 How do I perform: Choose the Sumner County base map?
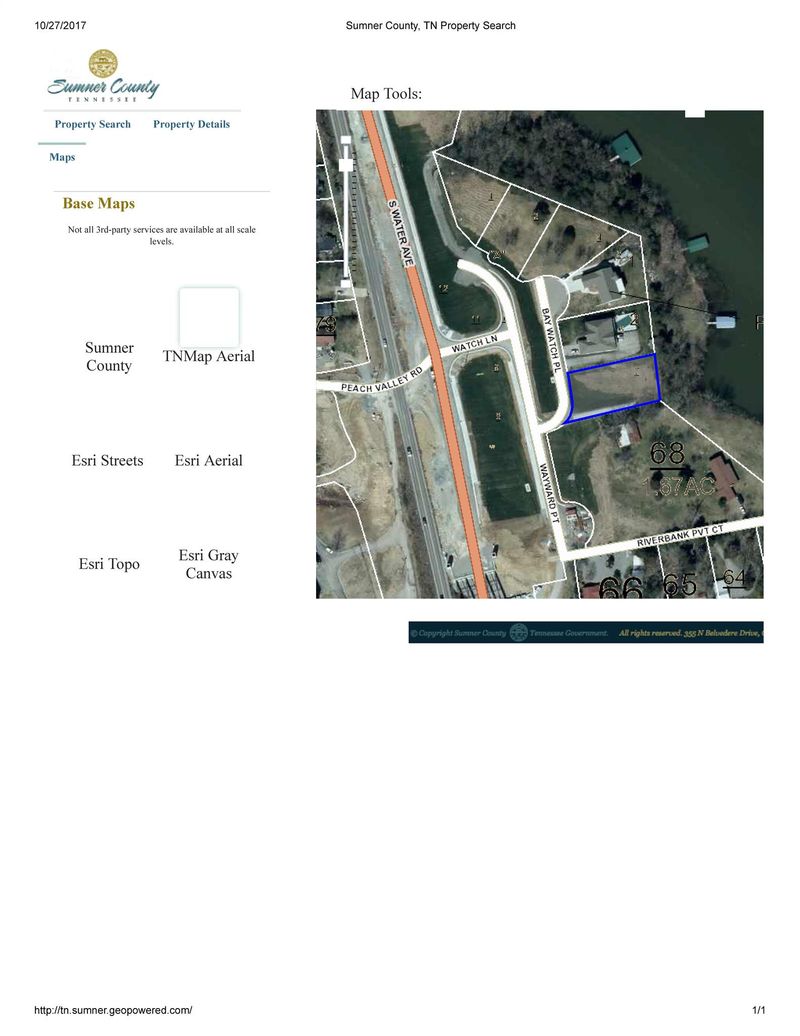click(109, 357)
